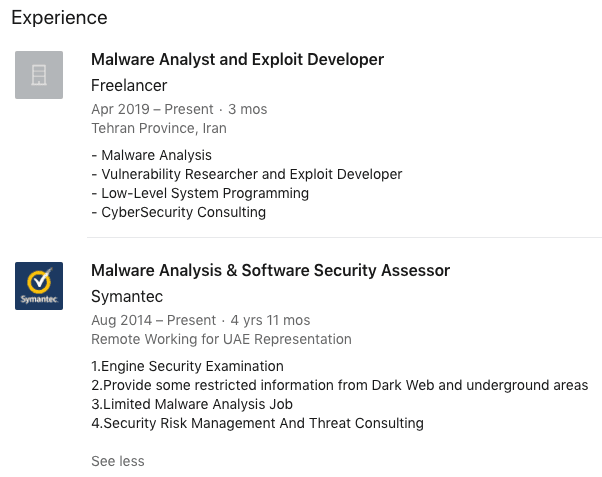
Task: Click the Tehran Province, Iran location
Action: tap(159, 128)
